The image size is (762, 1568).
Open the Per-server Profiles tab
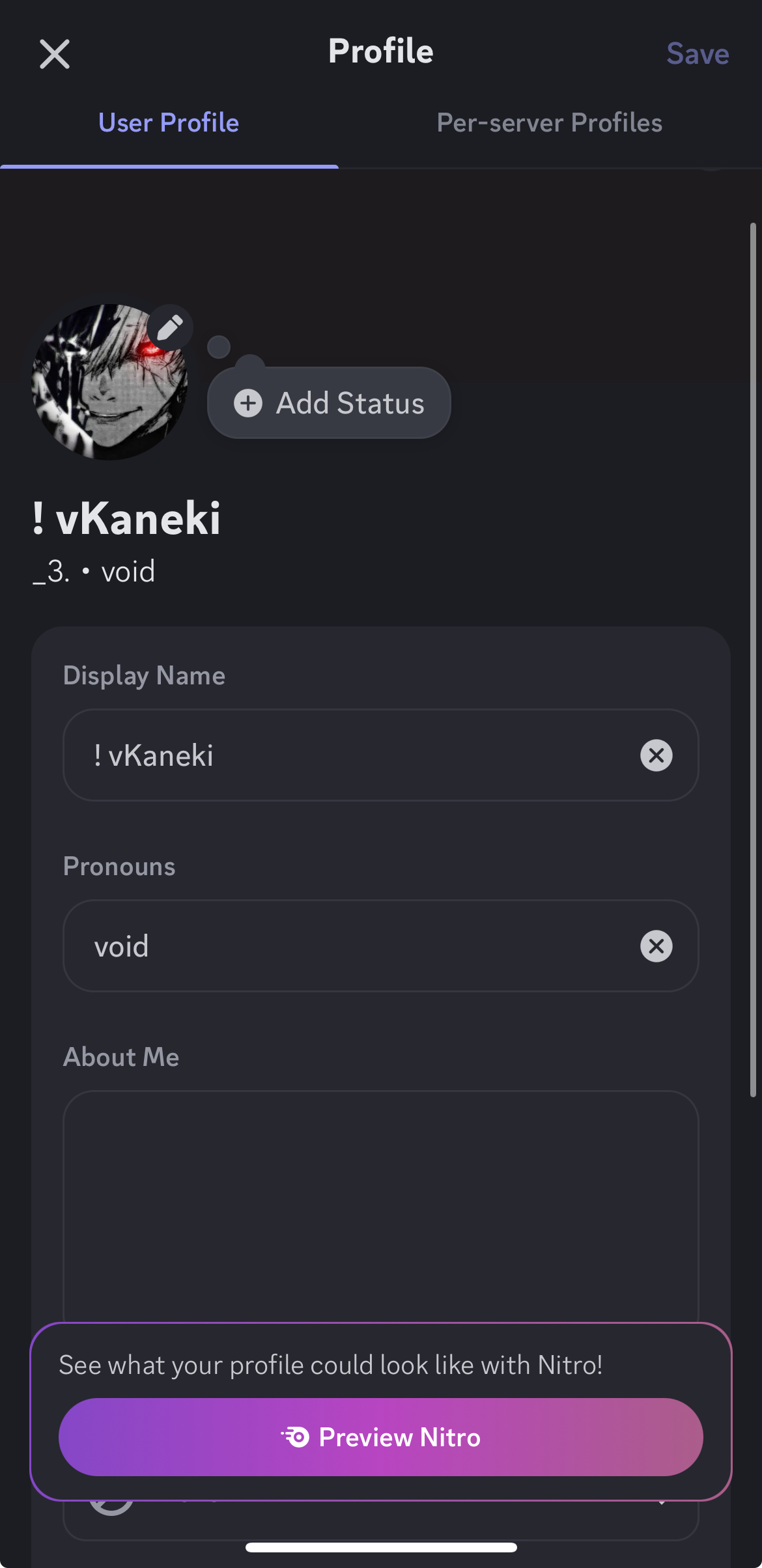549,123
